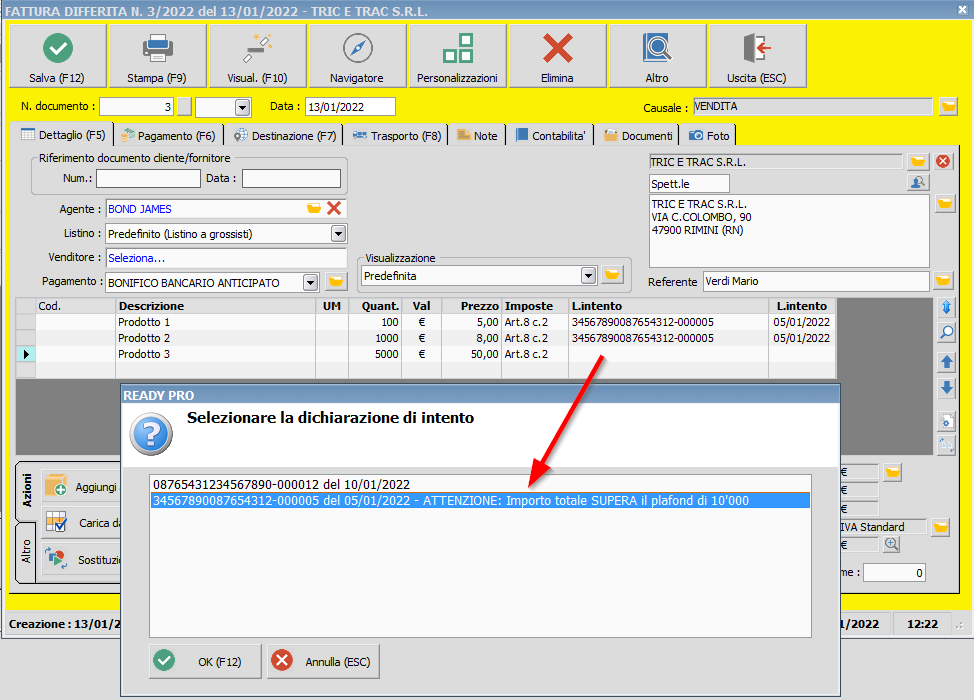Viewport: 974px width, 700px height.
Task: Remove agent BOND JAMES using red X
Action: tap(335, 210)
